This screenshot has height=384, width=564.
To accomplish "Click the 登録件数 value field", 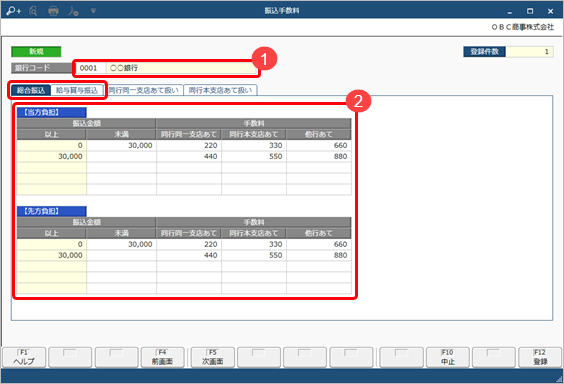I will (x=529, y=52).
